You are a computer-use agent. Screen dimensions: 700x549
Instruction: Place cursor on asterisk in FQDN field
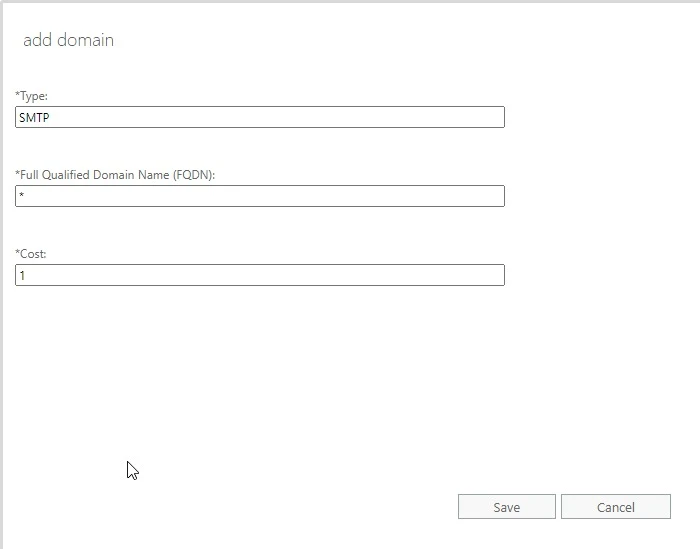point(22,196)
